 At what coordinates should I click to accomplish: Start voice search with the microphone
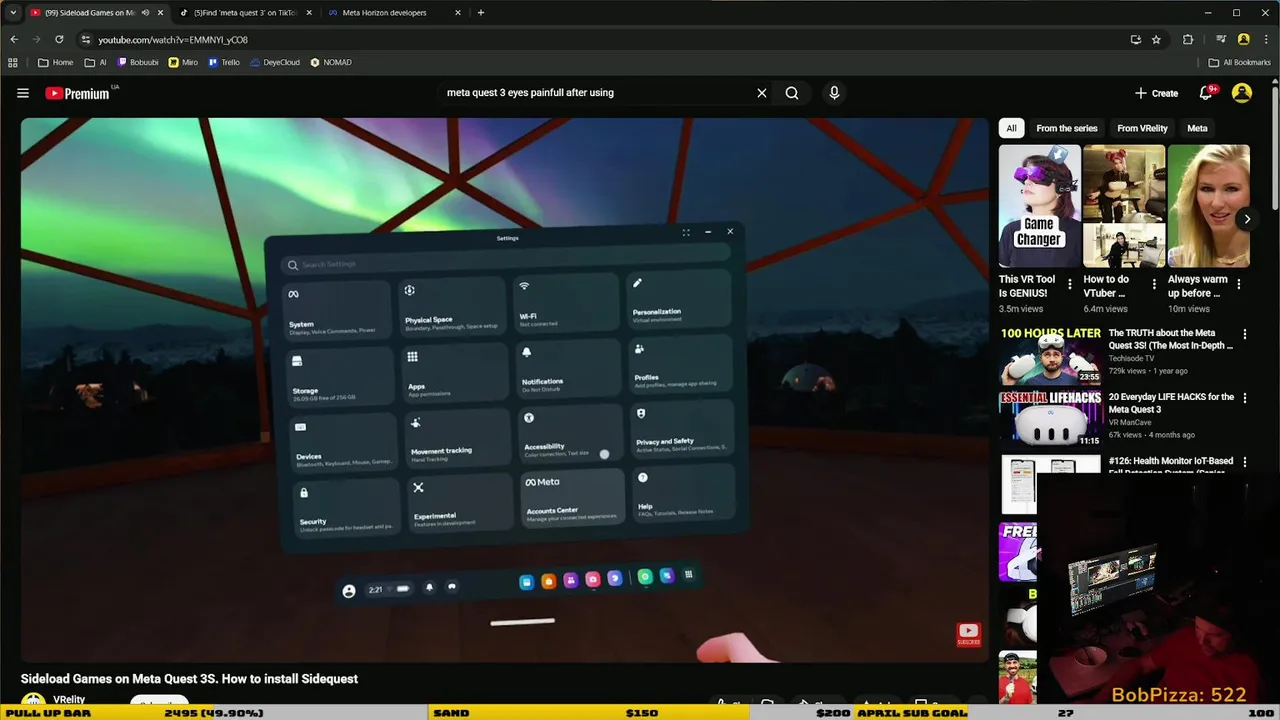click(834, 93)
